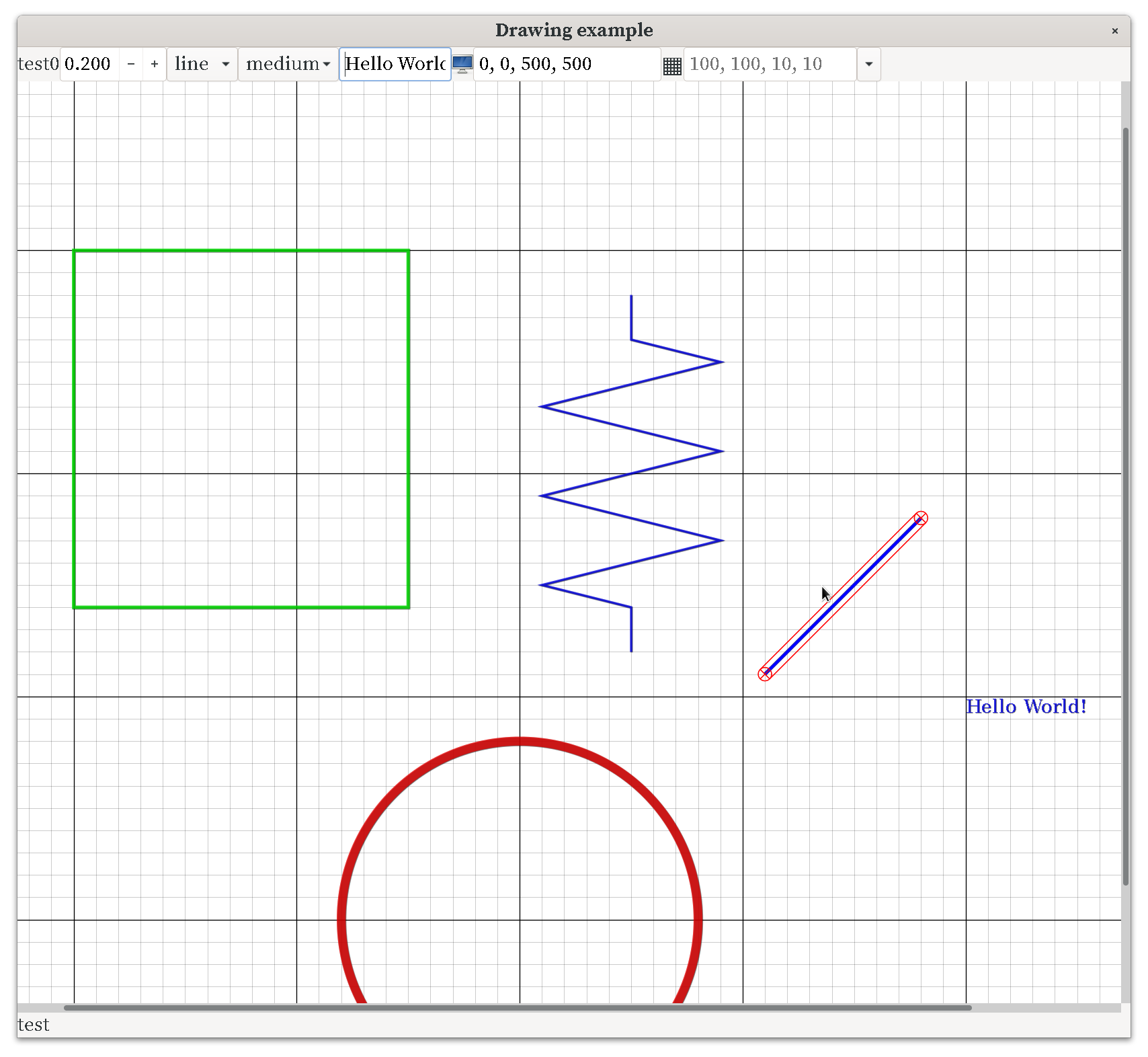This screenshot has height=1057, width=1148.
Task: Click the '100, 100, 10, 10' grid field
Action: (x=769, y=64)
